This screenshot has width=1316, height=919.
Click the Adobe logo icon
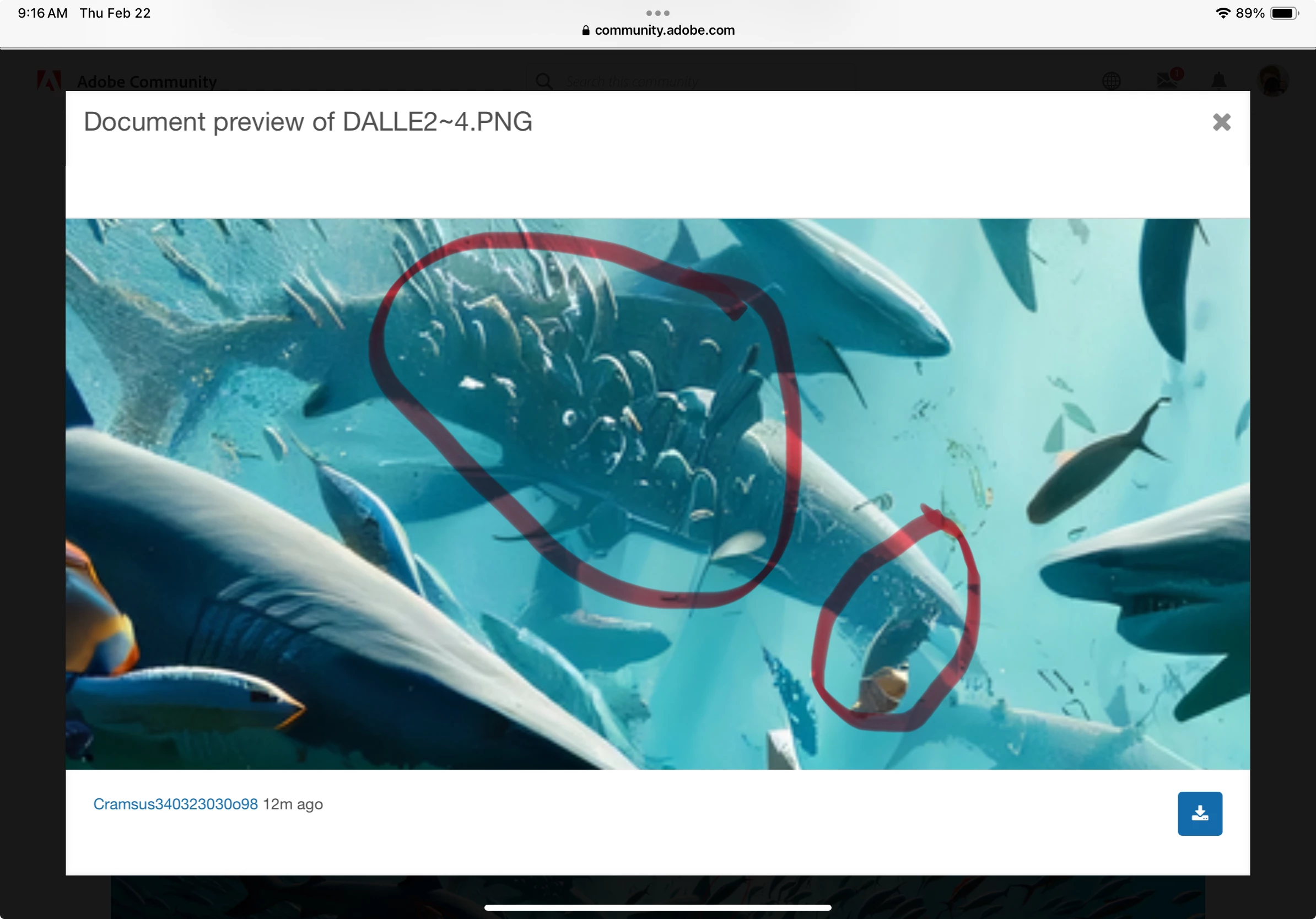pos(49,81)
